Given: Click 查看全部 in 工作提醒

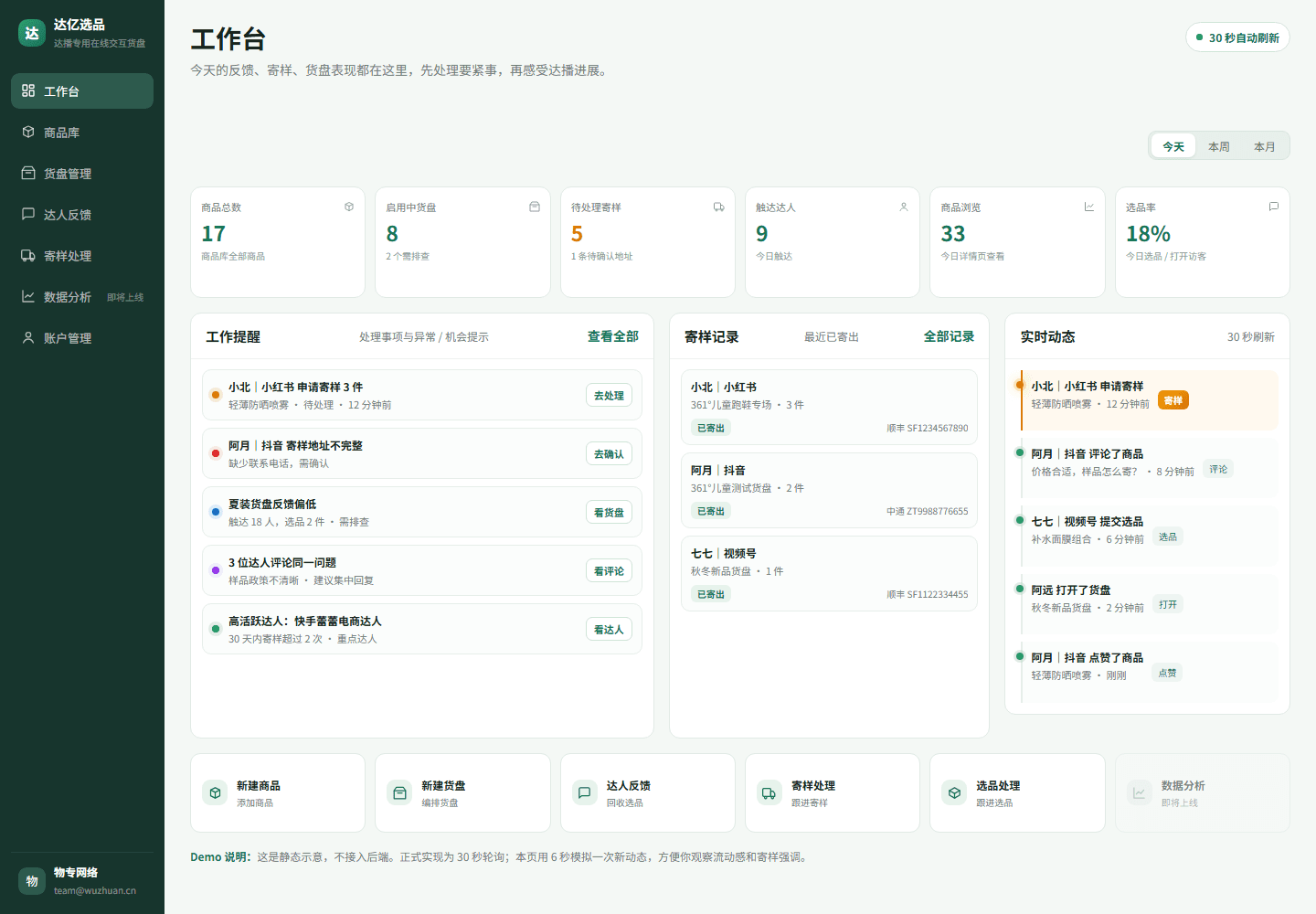Looking at the screenshot, I should (613, 336).
